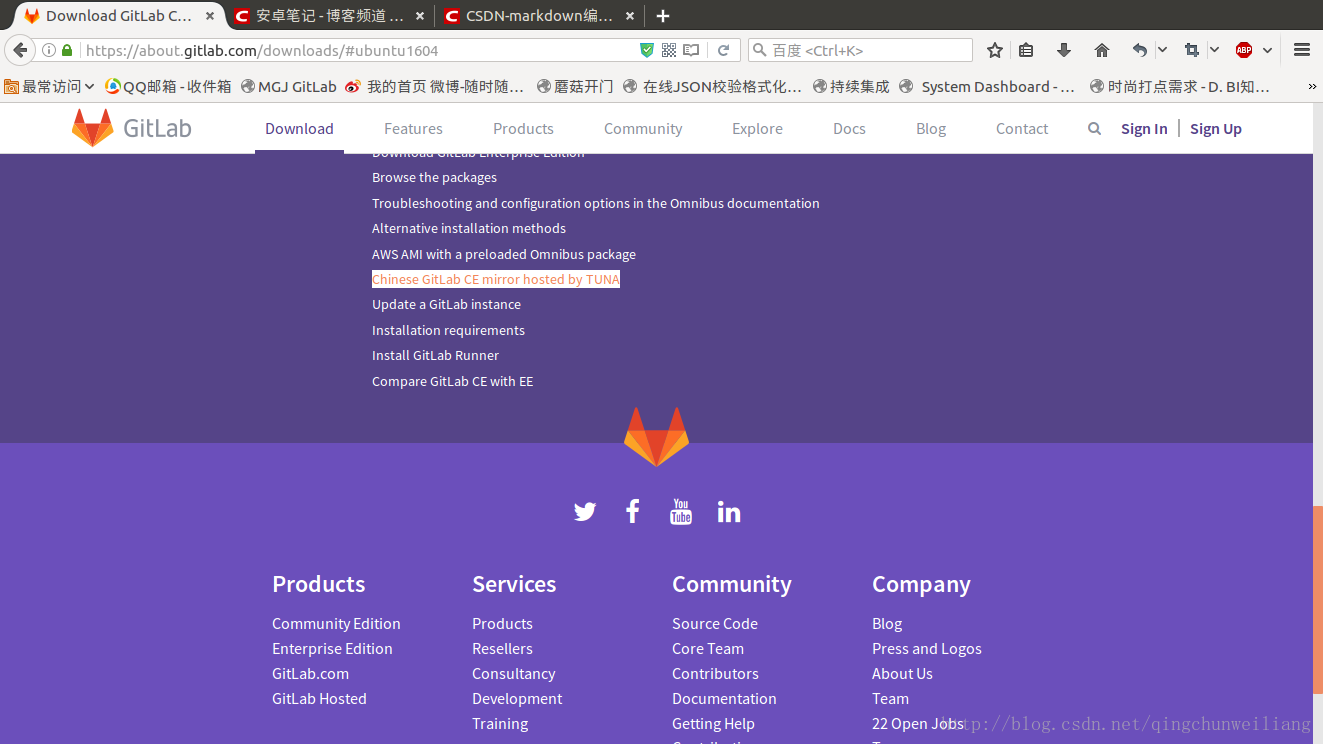Click the browser back arrow button
Screen dimensions: 1323x744
pyautogui.click(x=20, y=50)
